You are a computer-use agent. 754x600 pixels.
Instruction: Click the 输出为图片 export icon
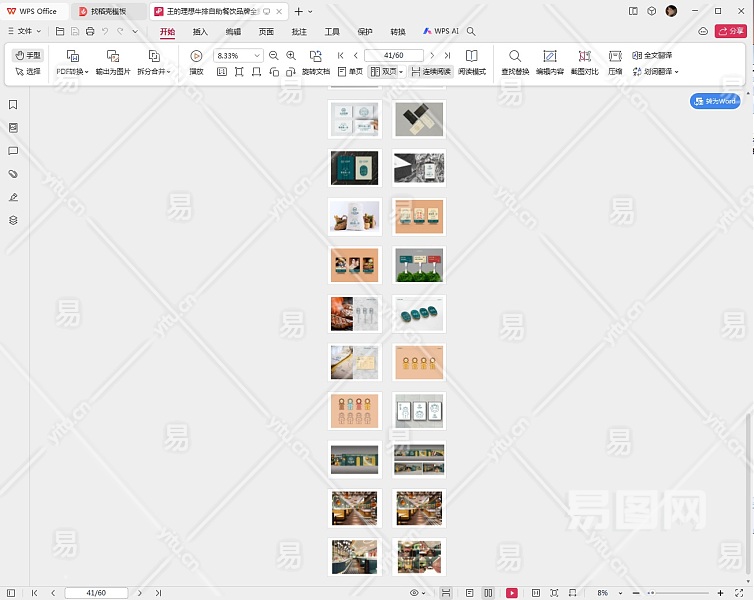pyautogui.click(x=113, y=57)
